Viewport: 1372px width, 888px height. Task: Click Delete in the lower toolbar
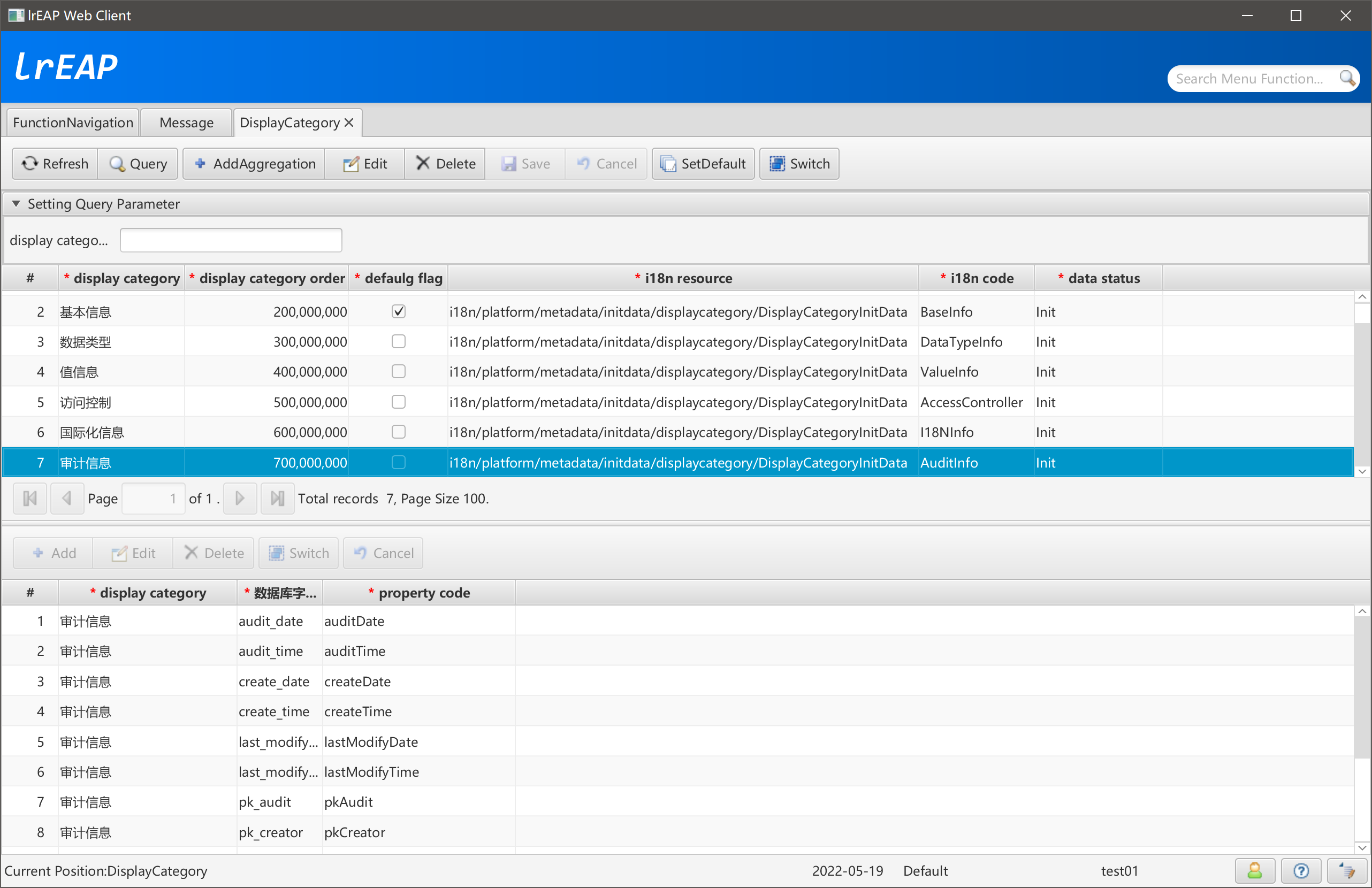[x=214, y=553]
